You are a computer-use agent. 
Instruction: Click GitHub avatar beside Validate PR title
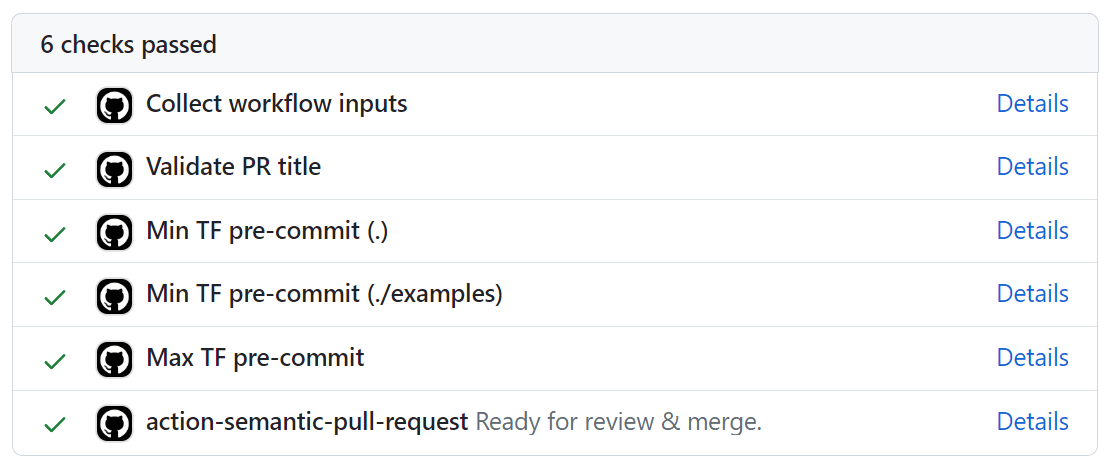[x=114, y=169]
